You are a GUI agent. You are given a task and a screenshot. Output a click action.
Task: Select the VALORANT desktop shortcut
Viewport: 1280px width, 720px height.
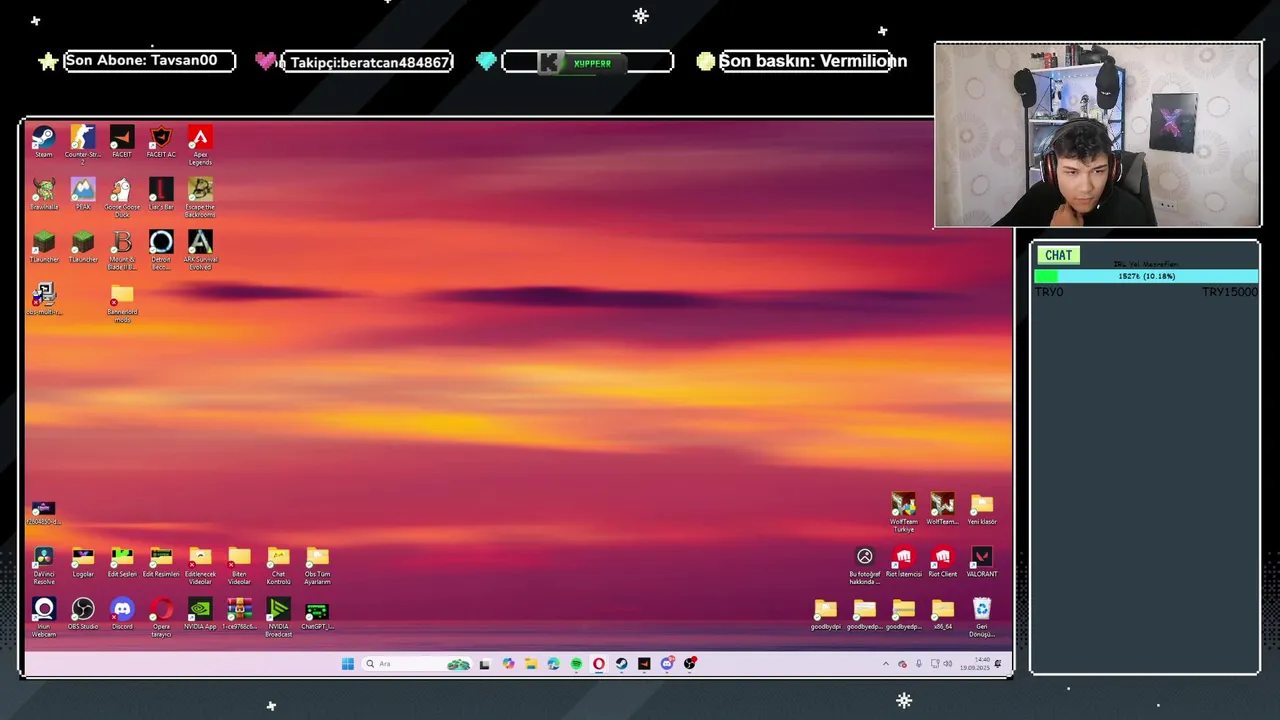click(982, 562)
